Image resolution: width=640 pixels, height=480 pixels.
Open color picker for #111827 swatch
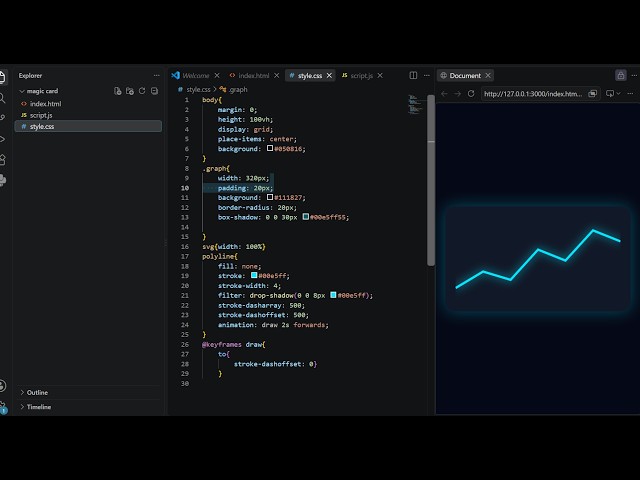point(270,197)
